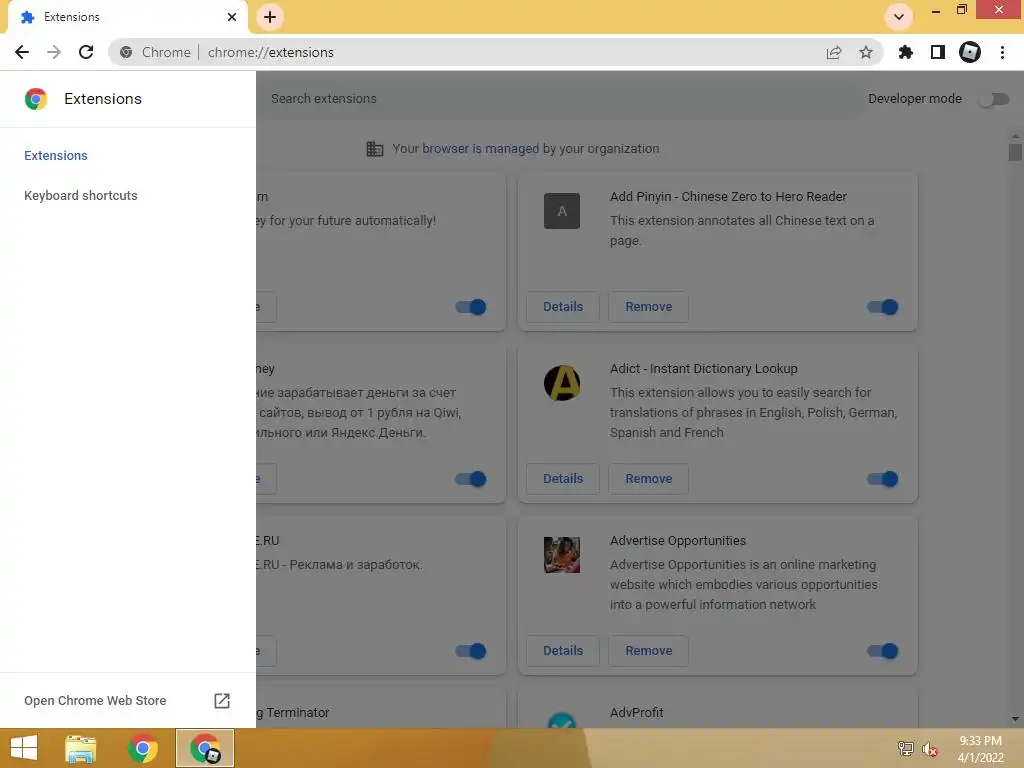Click the Chrome logo in sidebar header
1024x768 pixels.
tap(36, 99)
